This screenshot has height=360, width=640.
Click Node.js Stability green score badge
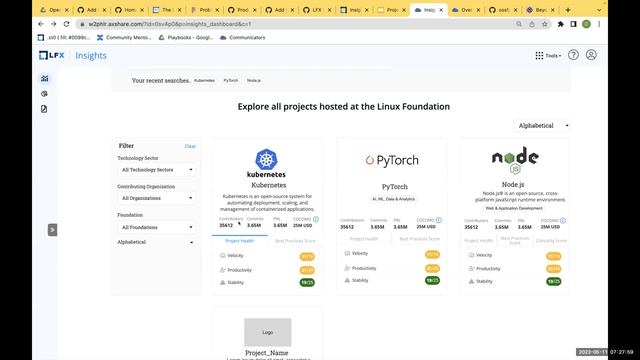pyautogui.click(x=553, y=281)
